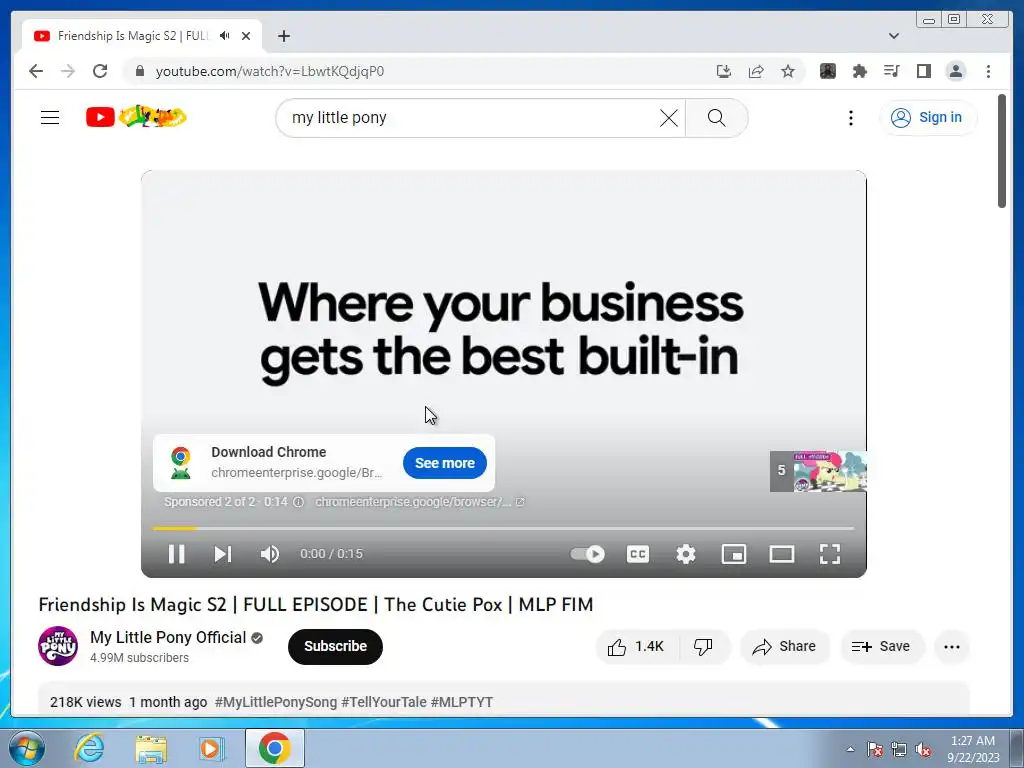Click the Share button
The width and height of the screenshot is (1024, 768).
(784, 647)
